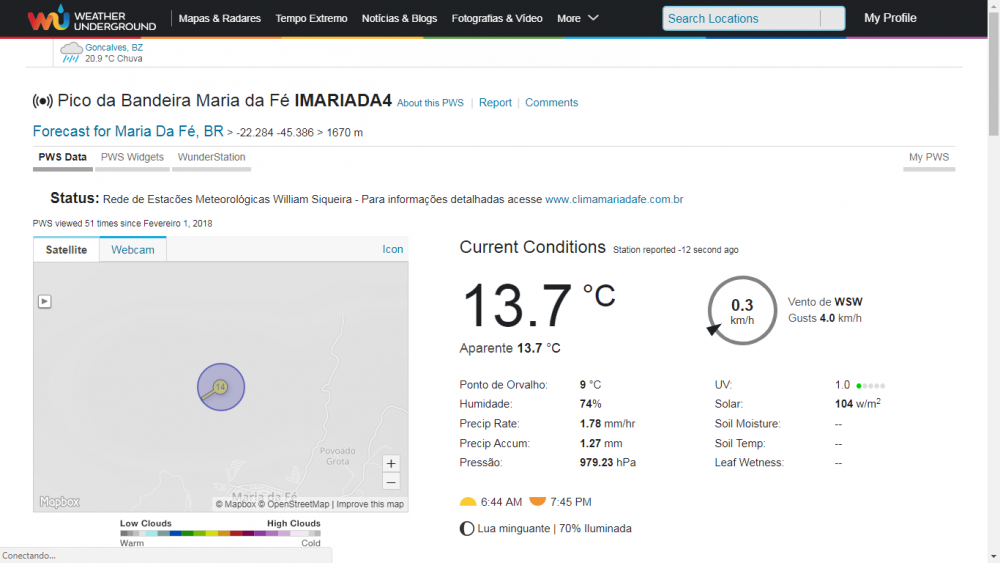Open the WunderStation tab
This screenshot has width=1000, height=563.
[211, 157]
